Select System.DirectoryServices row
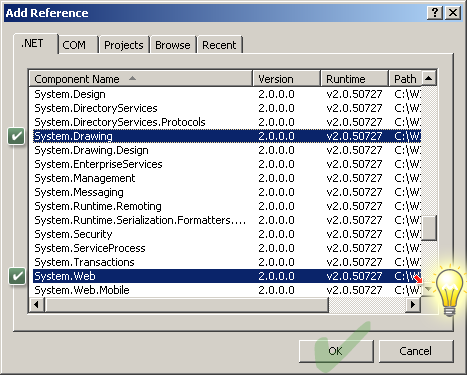The image size is (467, 375). tap(227, 108)
